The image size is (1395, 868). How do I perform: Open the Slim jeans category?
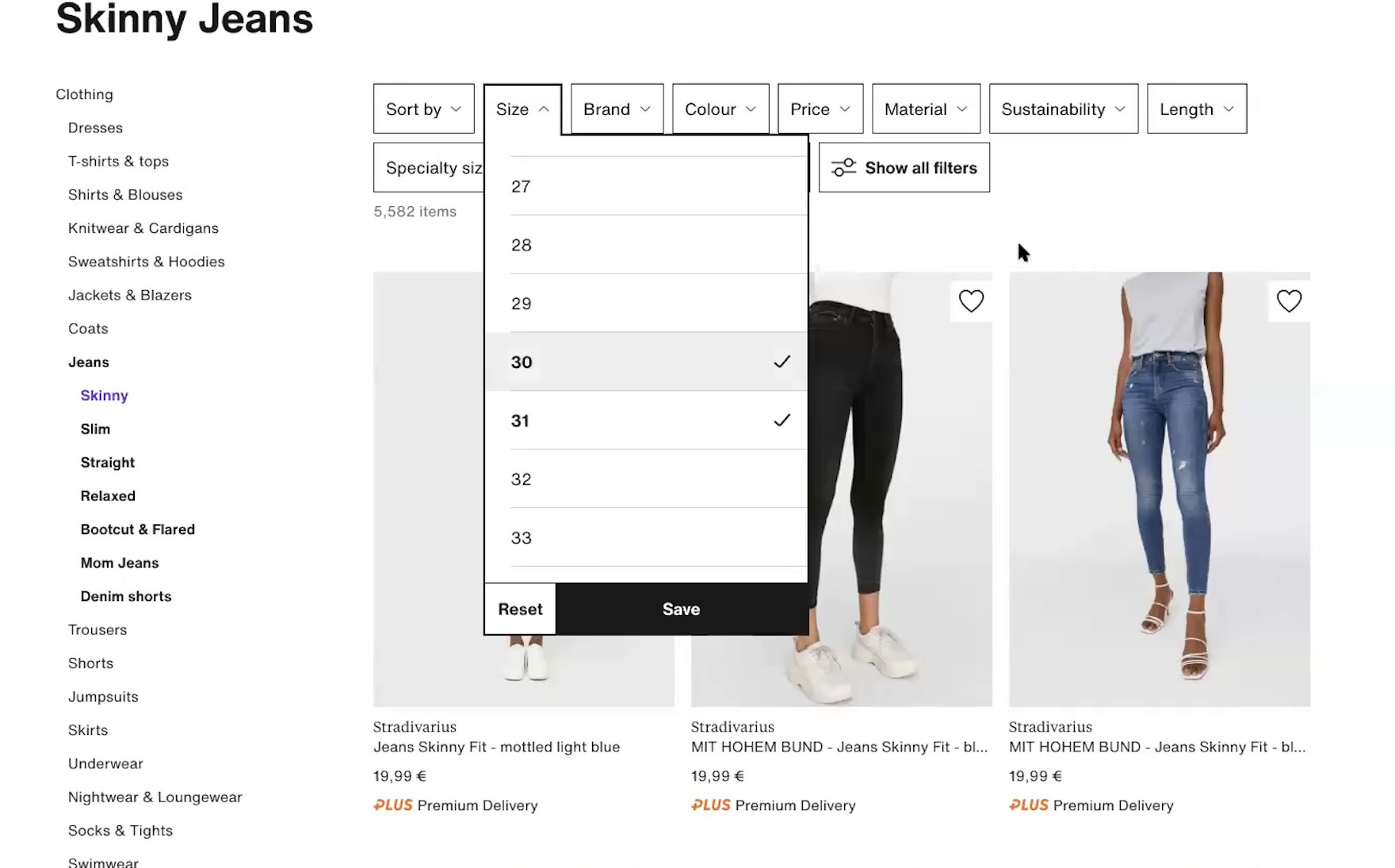pyautogui.click(x=95, y=429)
